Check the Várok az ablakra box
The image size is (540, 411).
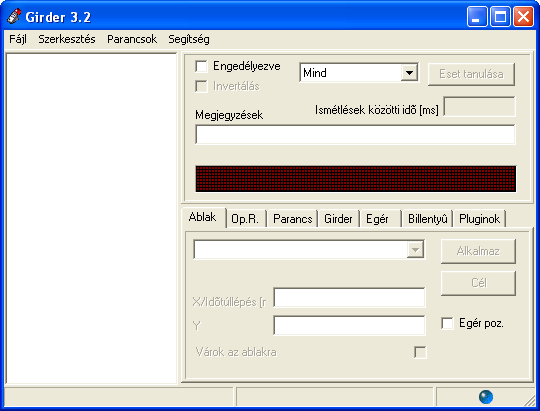420,352
